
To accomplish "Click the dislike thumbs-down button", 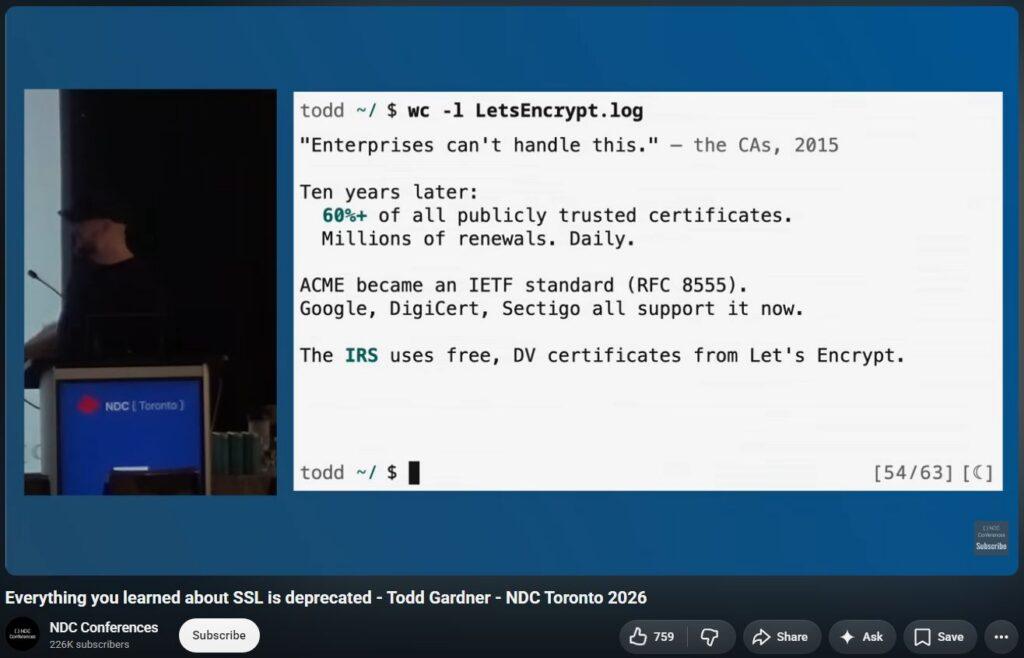I will tap(709, 636).
